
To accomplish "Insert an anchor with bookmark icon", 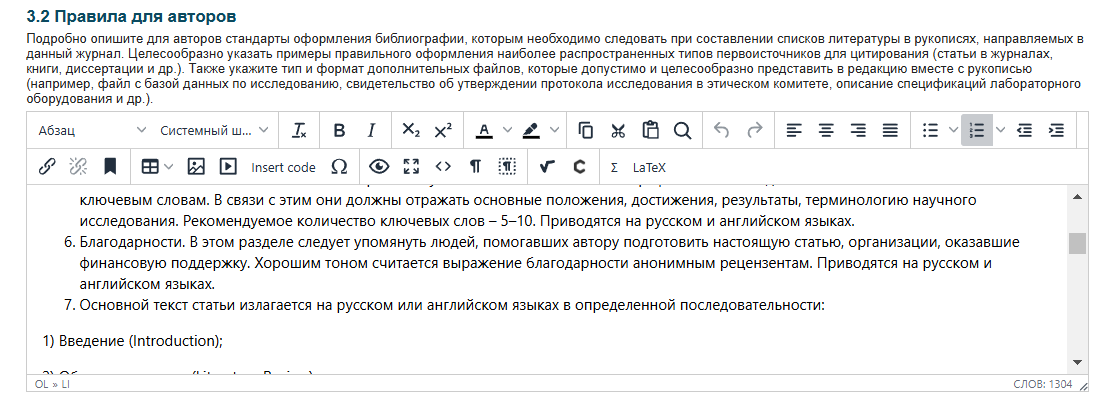I will [x=111, y=167].
